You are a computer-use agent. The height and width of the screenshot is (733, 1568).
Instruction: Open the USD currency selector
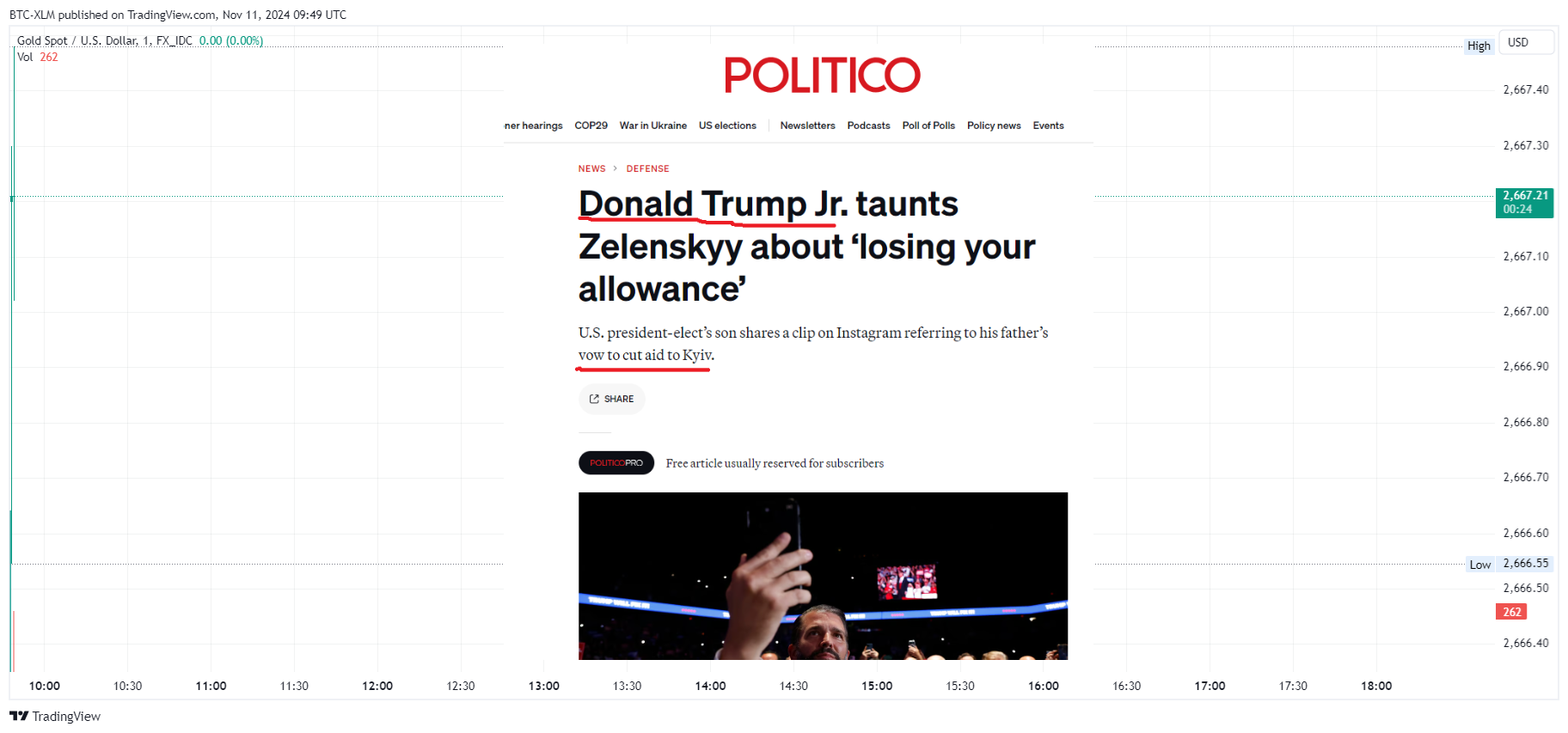[1526, 42]
